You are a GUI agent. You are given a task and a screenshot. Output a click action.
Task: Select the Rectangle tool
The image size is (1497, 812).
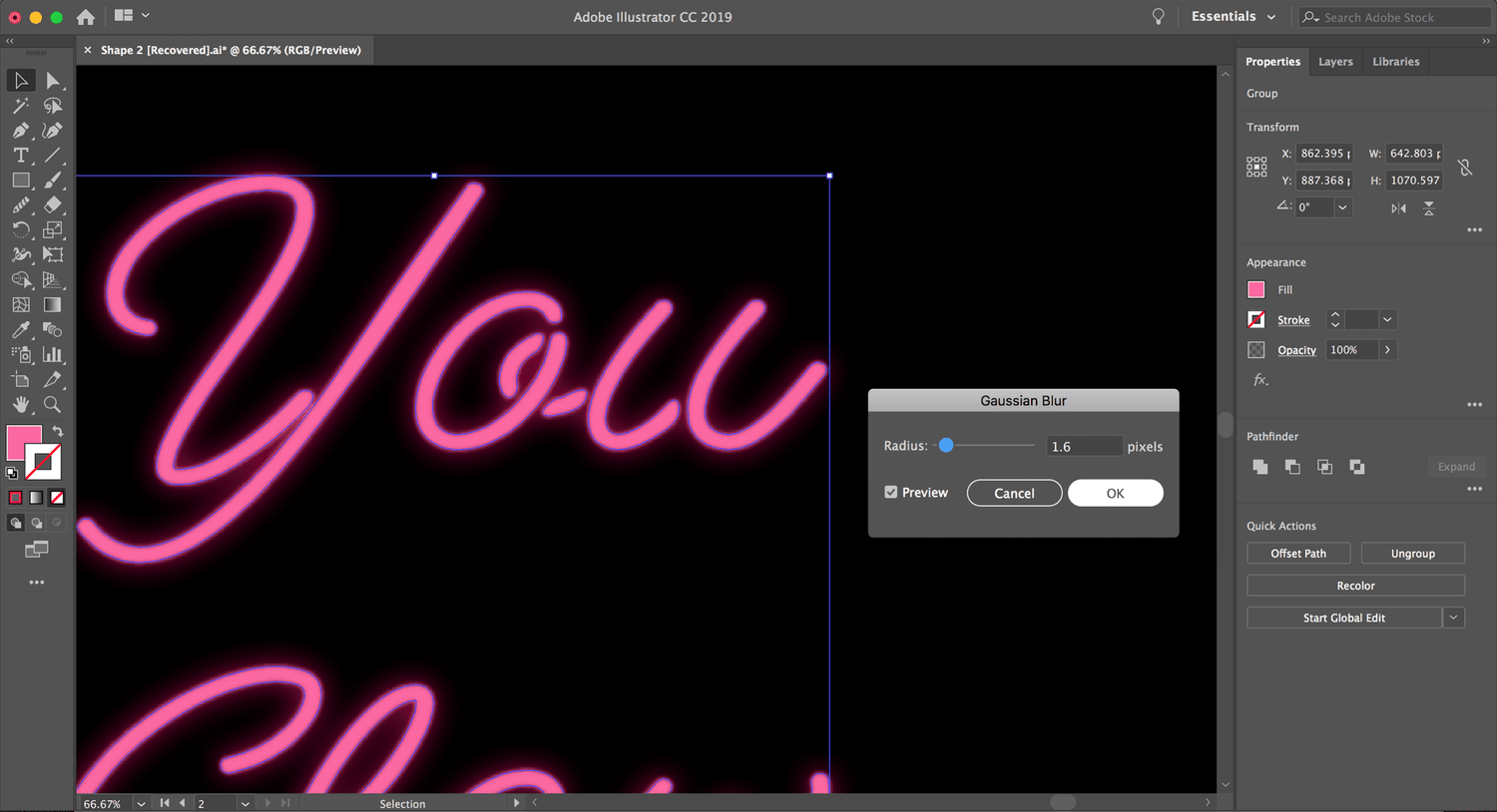(20, 181)
